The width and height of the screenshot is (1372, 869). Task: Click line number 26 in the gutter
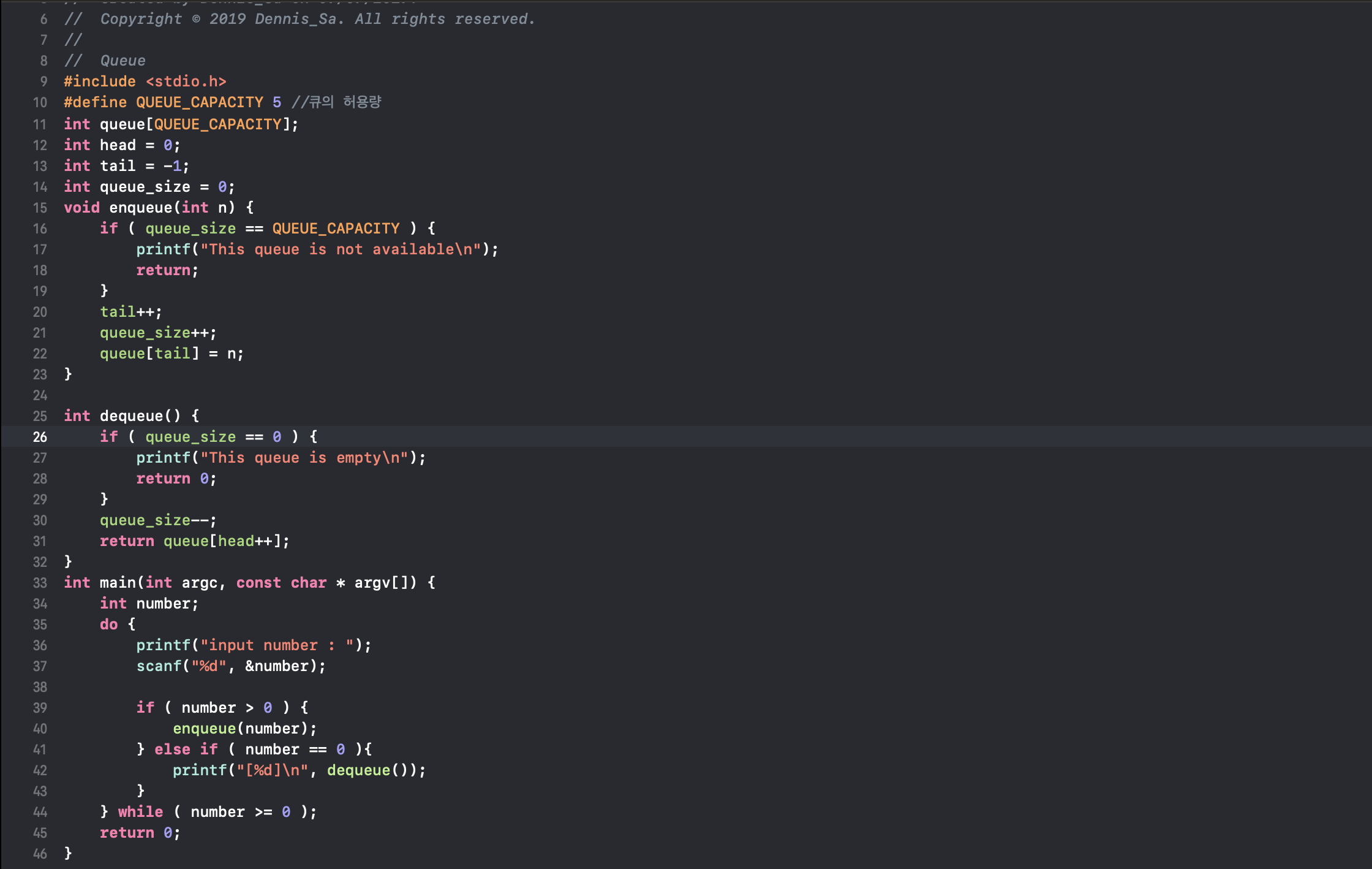(x=40, y=437)
